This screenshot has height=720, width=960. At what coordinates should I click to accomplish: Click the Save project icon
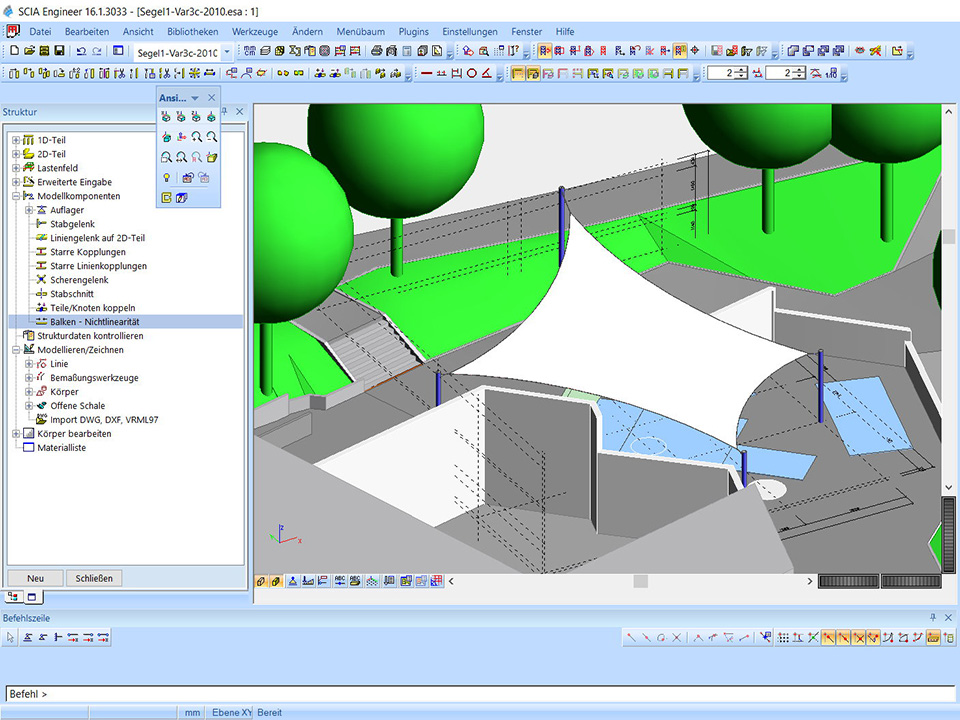coord(59,51)
